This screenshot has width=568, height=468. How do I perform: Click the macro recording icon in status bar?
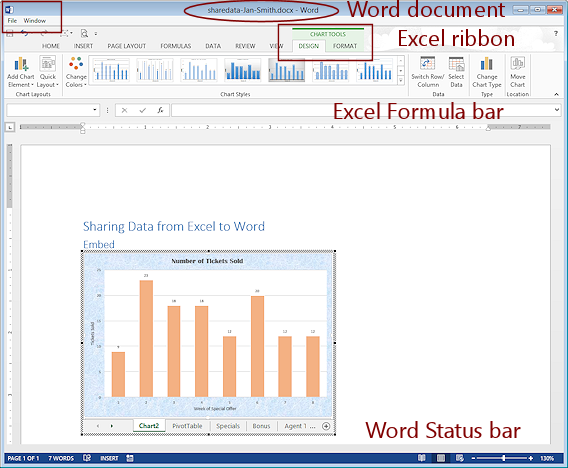[130, 458]
